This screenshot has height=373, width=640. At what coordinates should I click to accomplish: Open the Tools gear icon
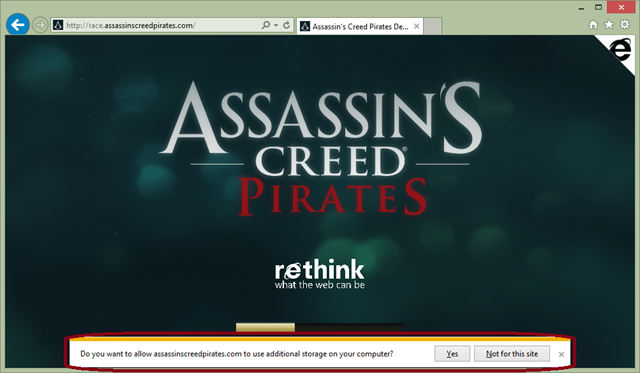point(625,24)
